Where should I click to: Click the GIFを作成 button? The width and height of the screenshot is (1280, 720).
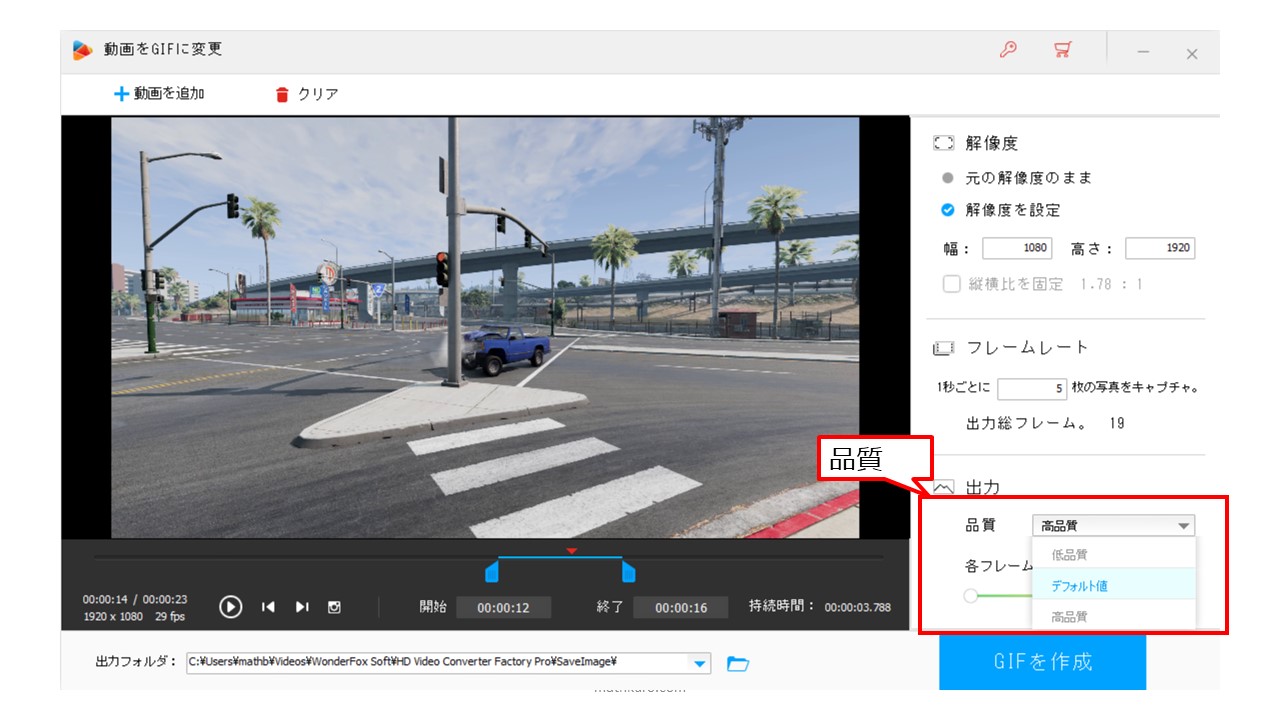tap(1042, 661)
